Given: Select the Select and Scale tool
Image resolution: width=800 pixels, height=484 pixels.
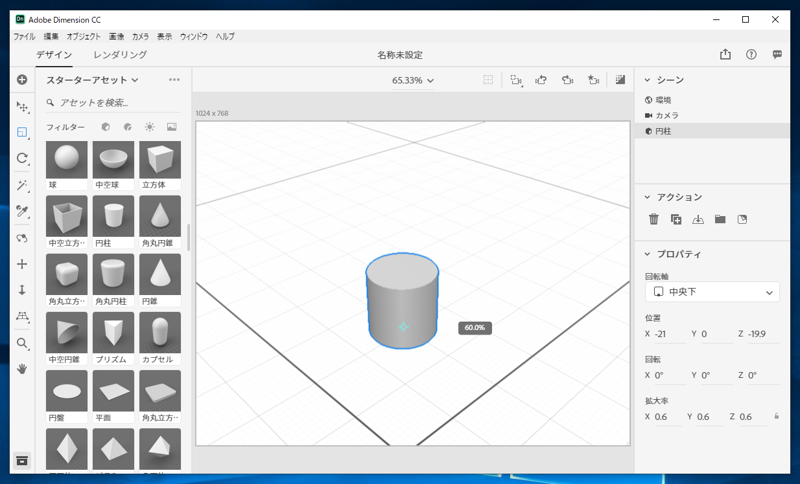Looking at the screenshot, I should 22,133.
